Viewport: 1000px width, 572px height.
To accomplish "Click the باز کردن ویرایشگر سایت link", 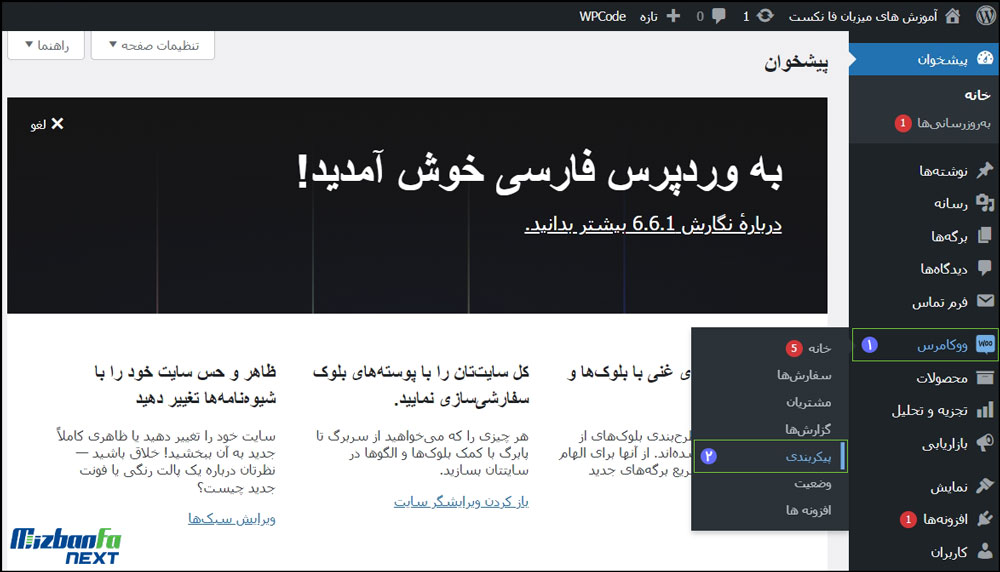I will point(461,502).
